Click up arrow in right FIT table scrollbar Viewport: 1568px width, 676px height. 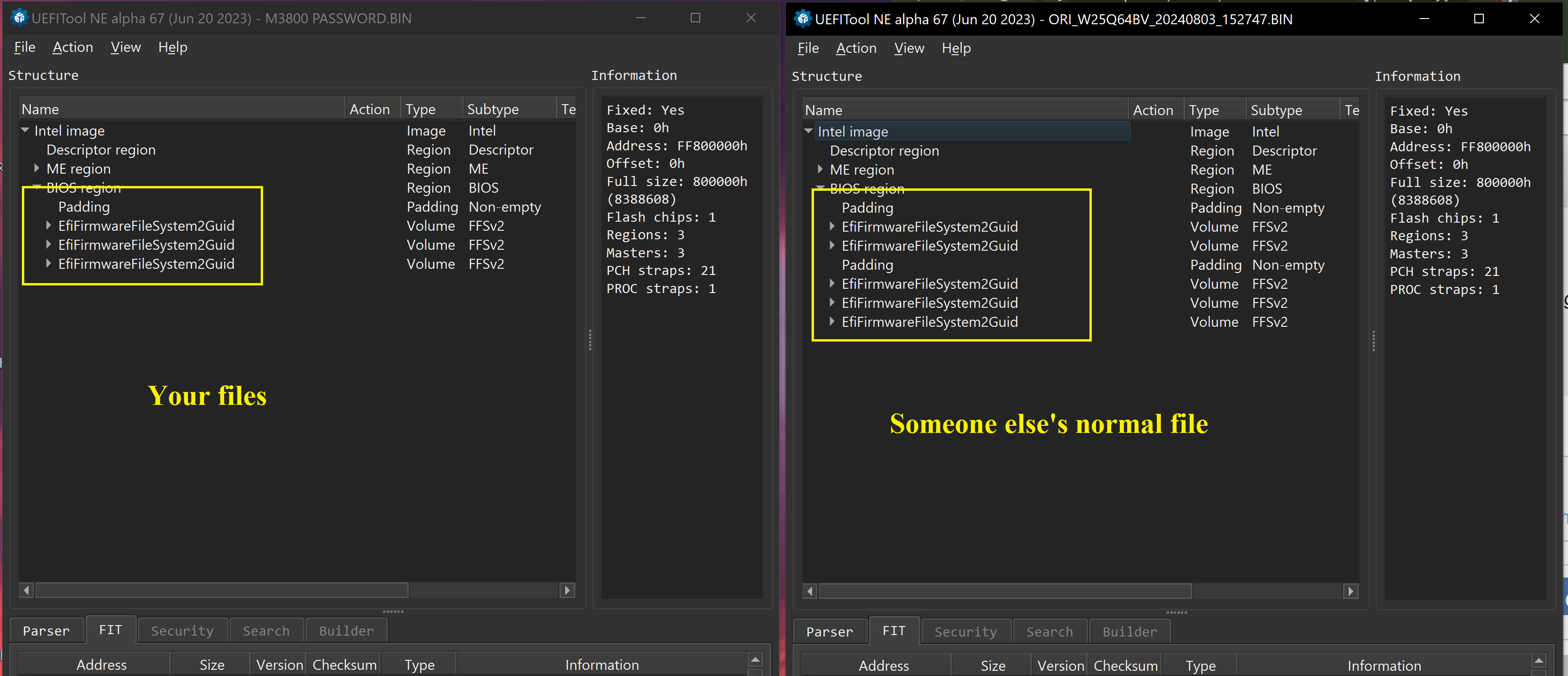coord(1538,661)
